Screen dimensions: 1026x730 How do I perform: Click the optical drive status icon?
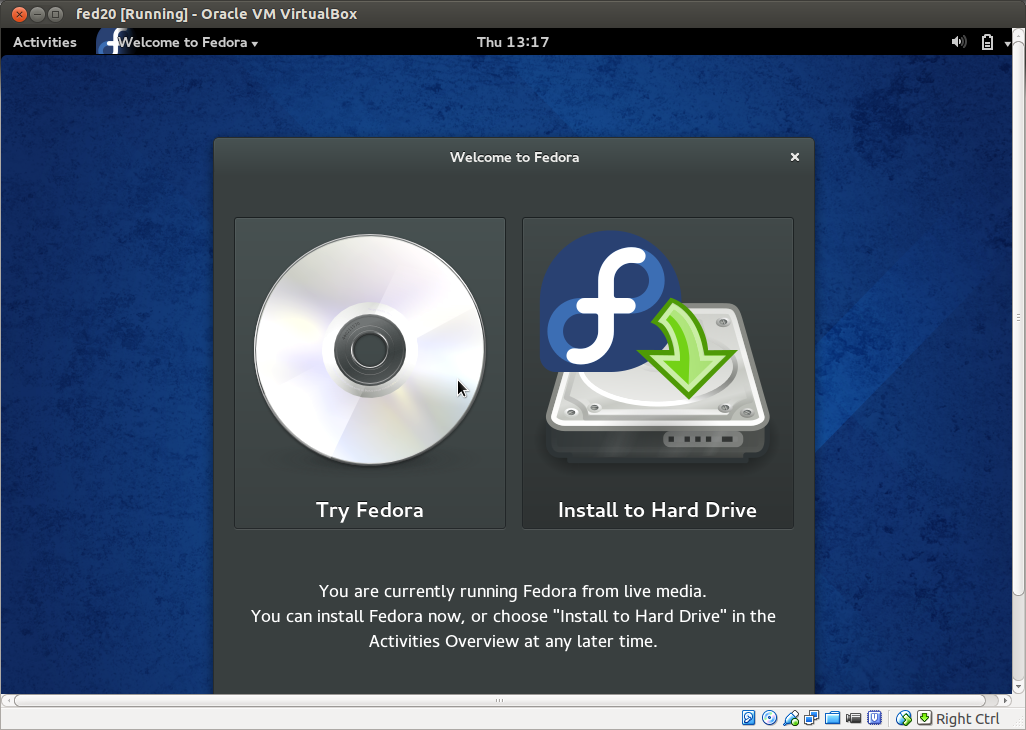tap(768, 718)
